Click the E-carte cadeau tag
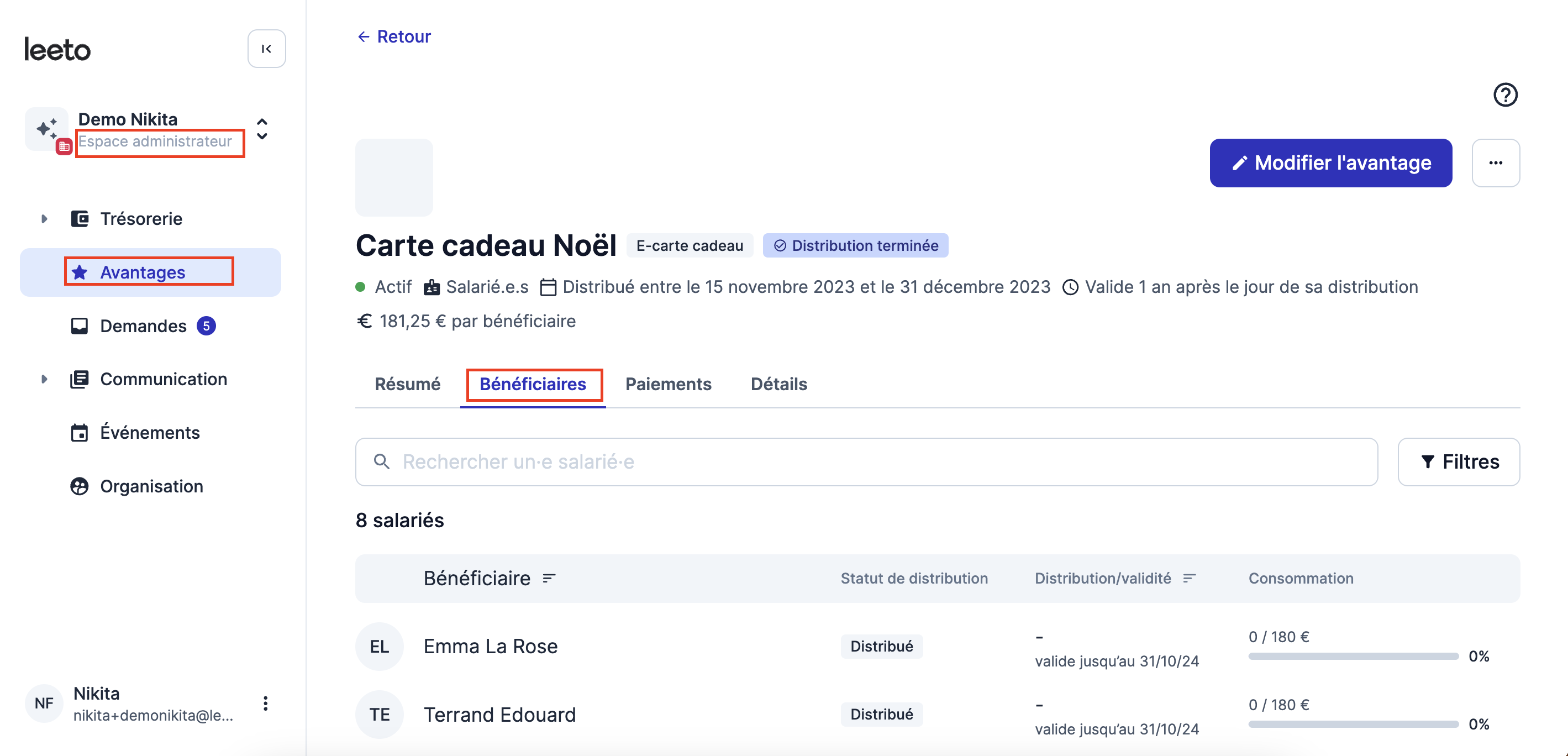Screen dimensions: 1568x756 coord(690,245)
